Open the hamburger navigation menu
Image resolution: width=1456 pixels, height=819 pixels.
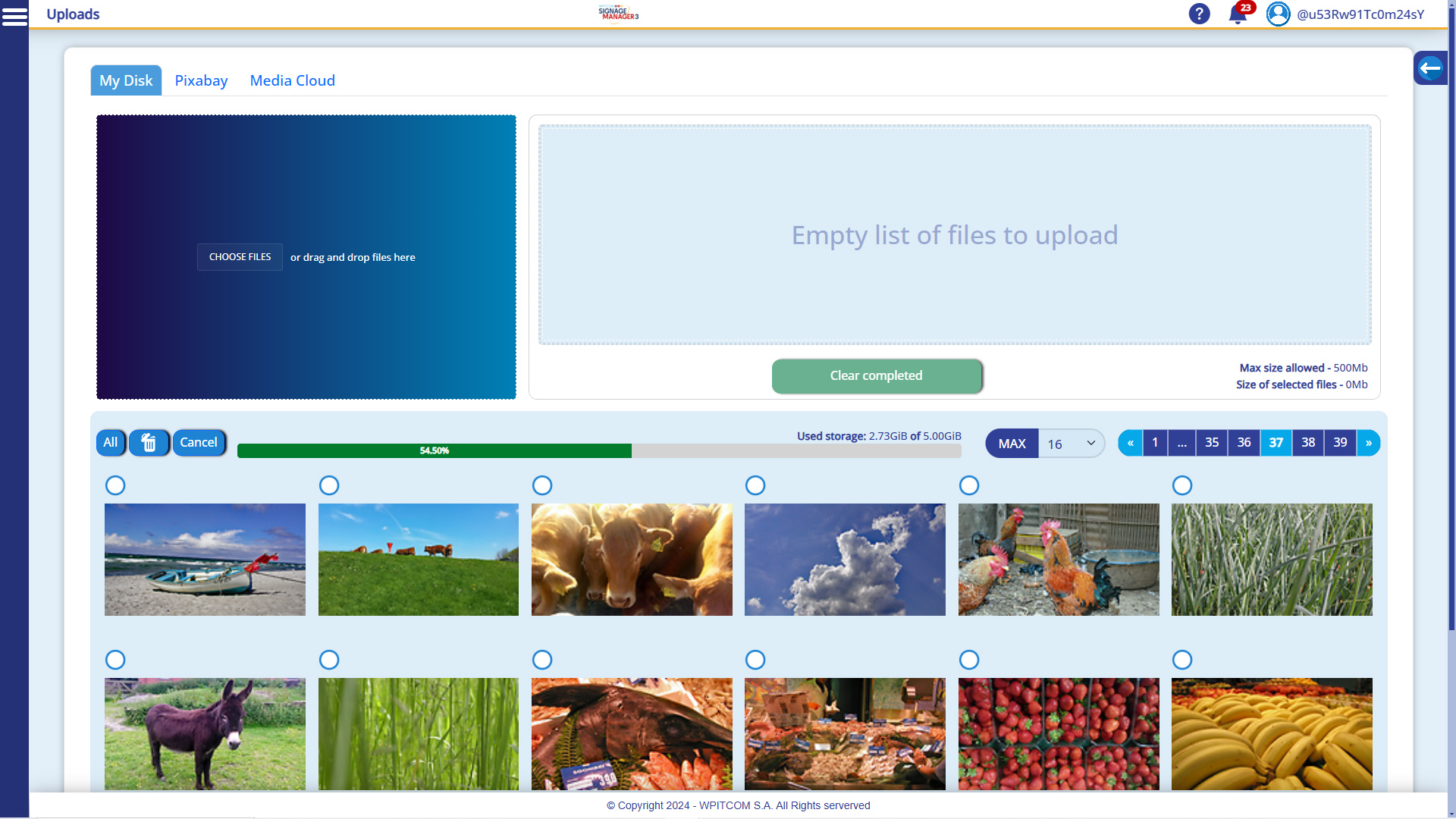(x=15, y=15)
